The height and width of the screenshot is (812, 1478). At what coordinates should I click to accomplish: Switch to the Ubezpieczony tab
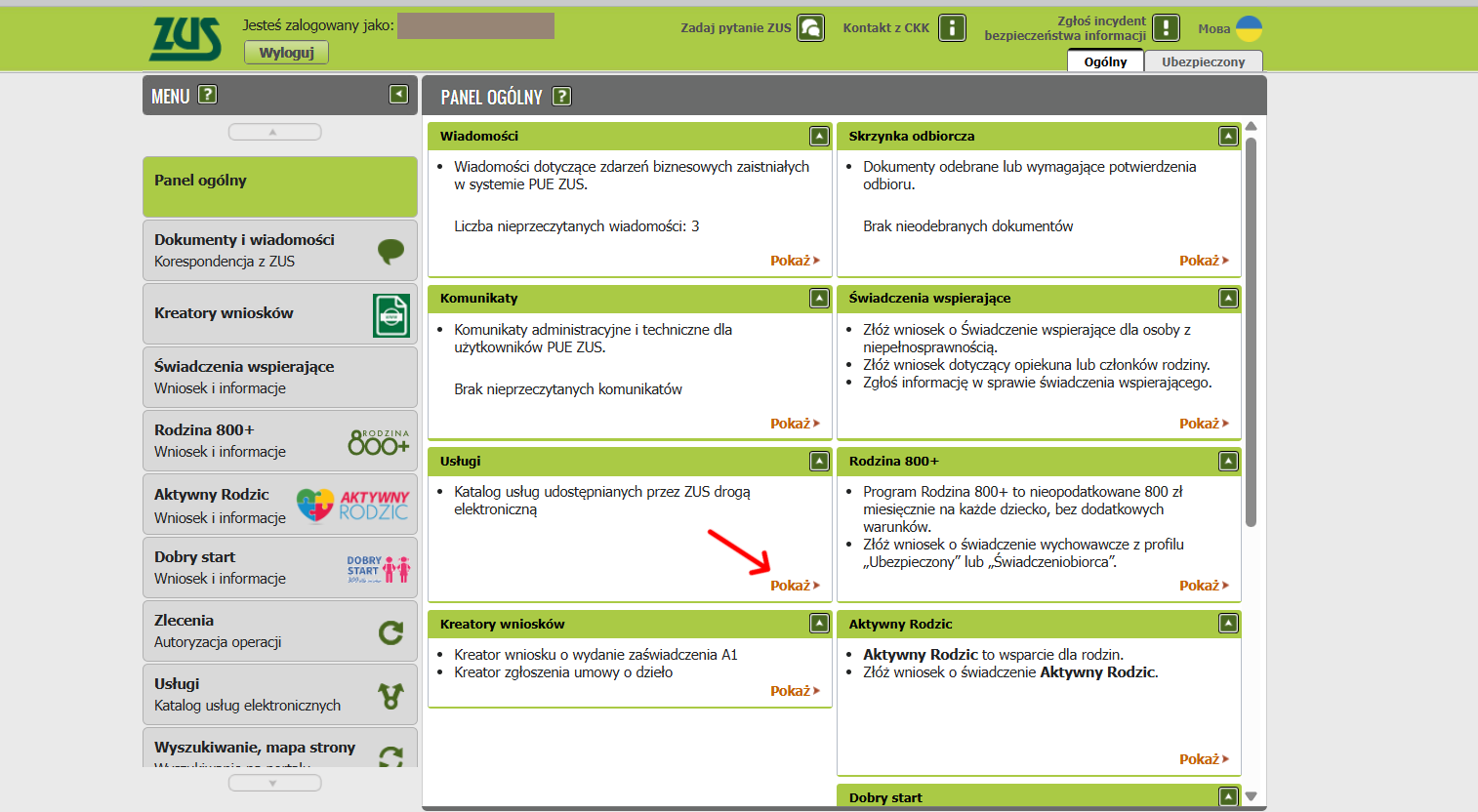click(x=1203, y=61)
